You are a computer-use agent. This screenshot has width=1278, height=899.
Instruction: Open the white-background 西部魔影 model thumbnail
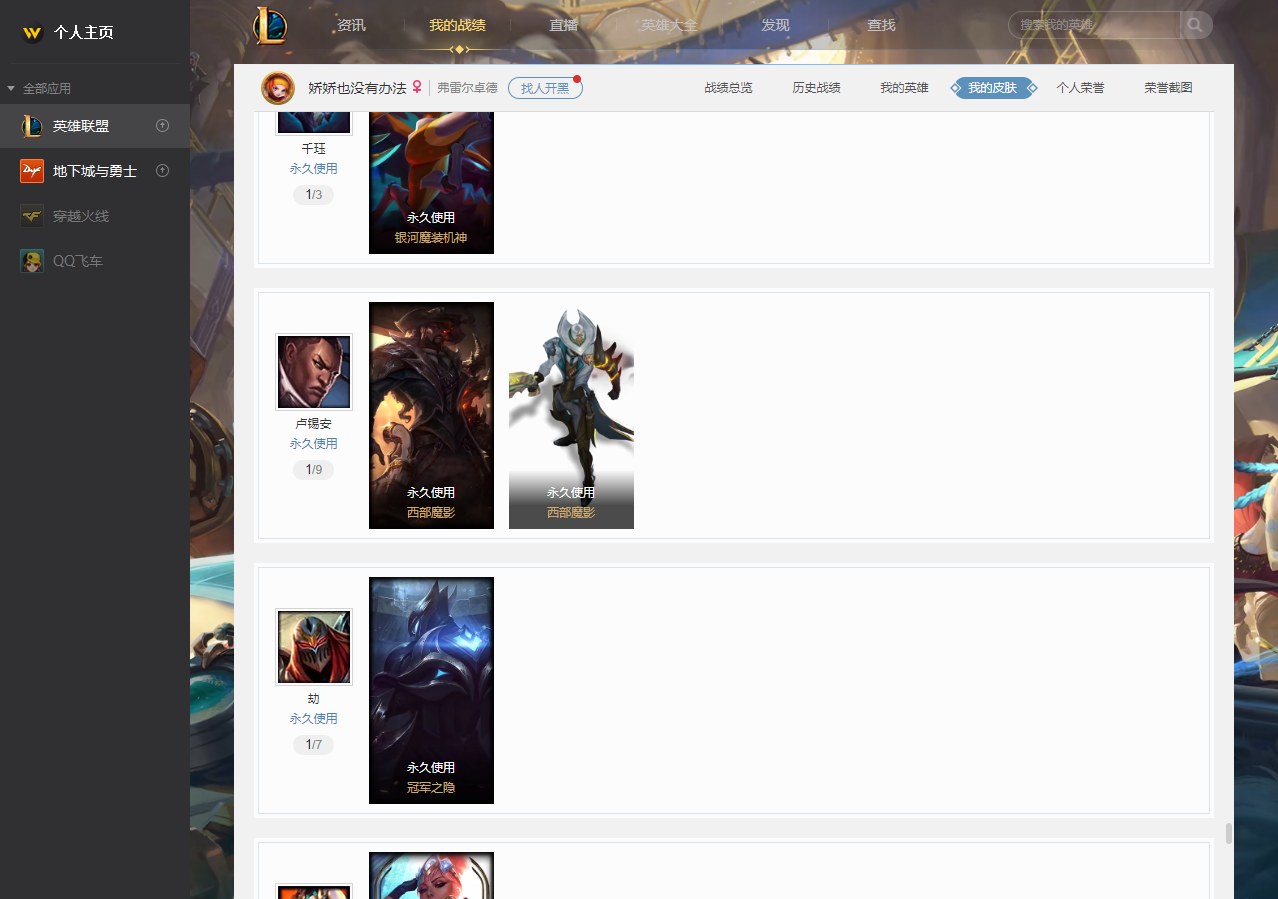pyautogui.click(x=571, y=415)
